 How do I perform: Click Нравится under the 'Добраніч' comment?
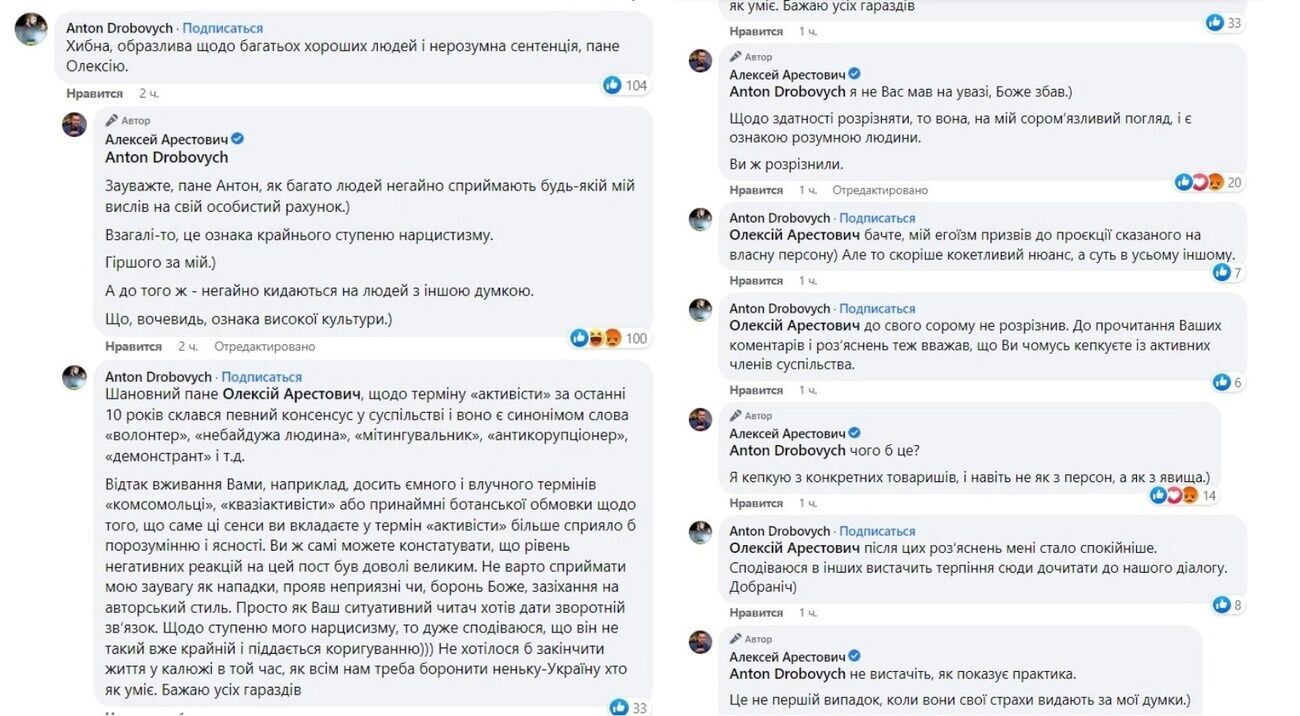click(756, 612)
